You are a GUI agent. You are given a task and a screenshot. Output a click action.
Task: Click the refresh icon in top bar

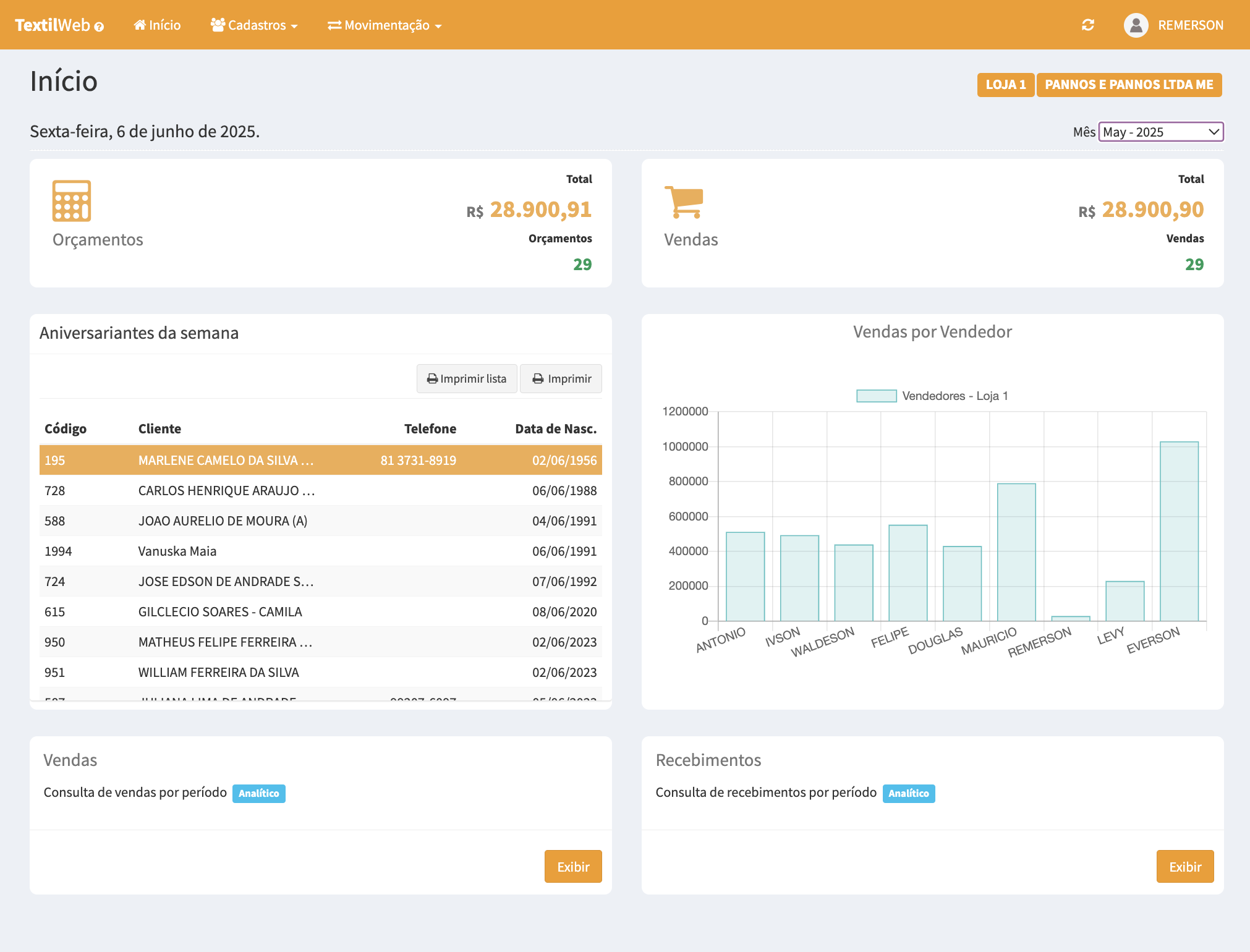coord(1088,25)
